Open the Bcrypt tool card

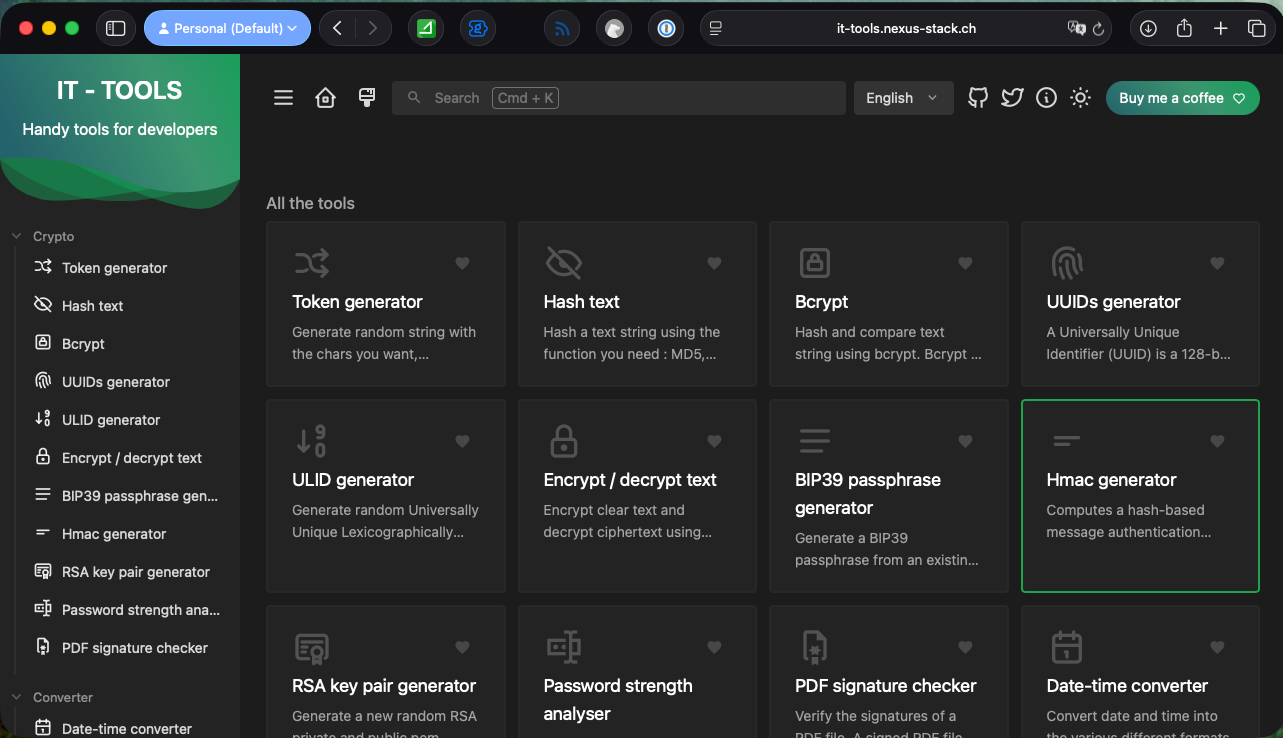[x=888, y=304]
